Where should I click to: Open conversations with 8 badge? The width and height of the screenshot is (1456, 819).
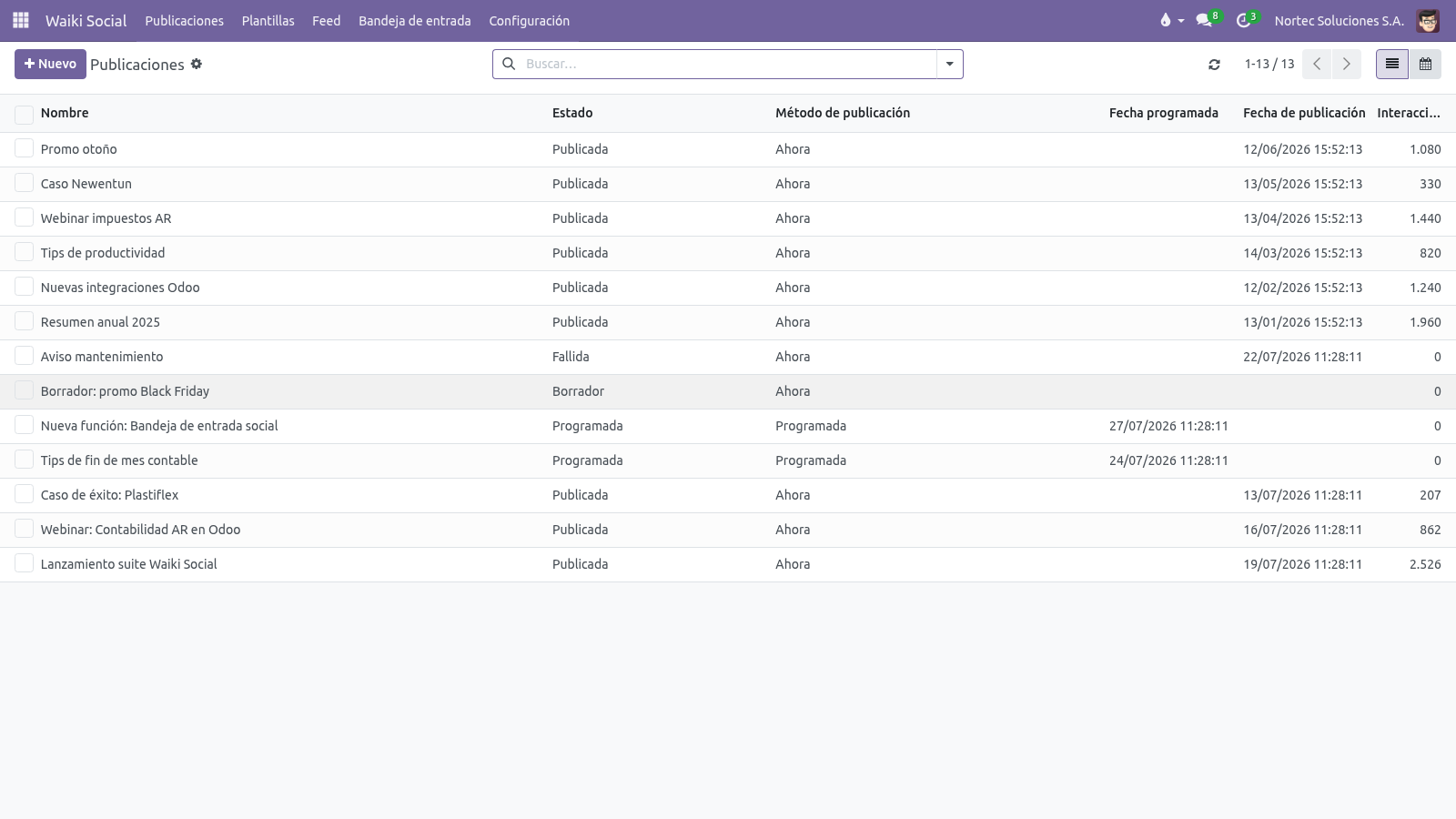(1208, 20)
